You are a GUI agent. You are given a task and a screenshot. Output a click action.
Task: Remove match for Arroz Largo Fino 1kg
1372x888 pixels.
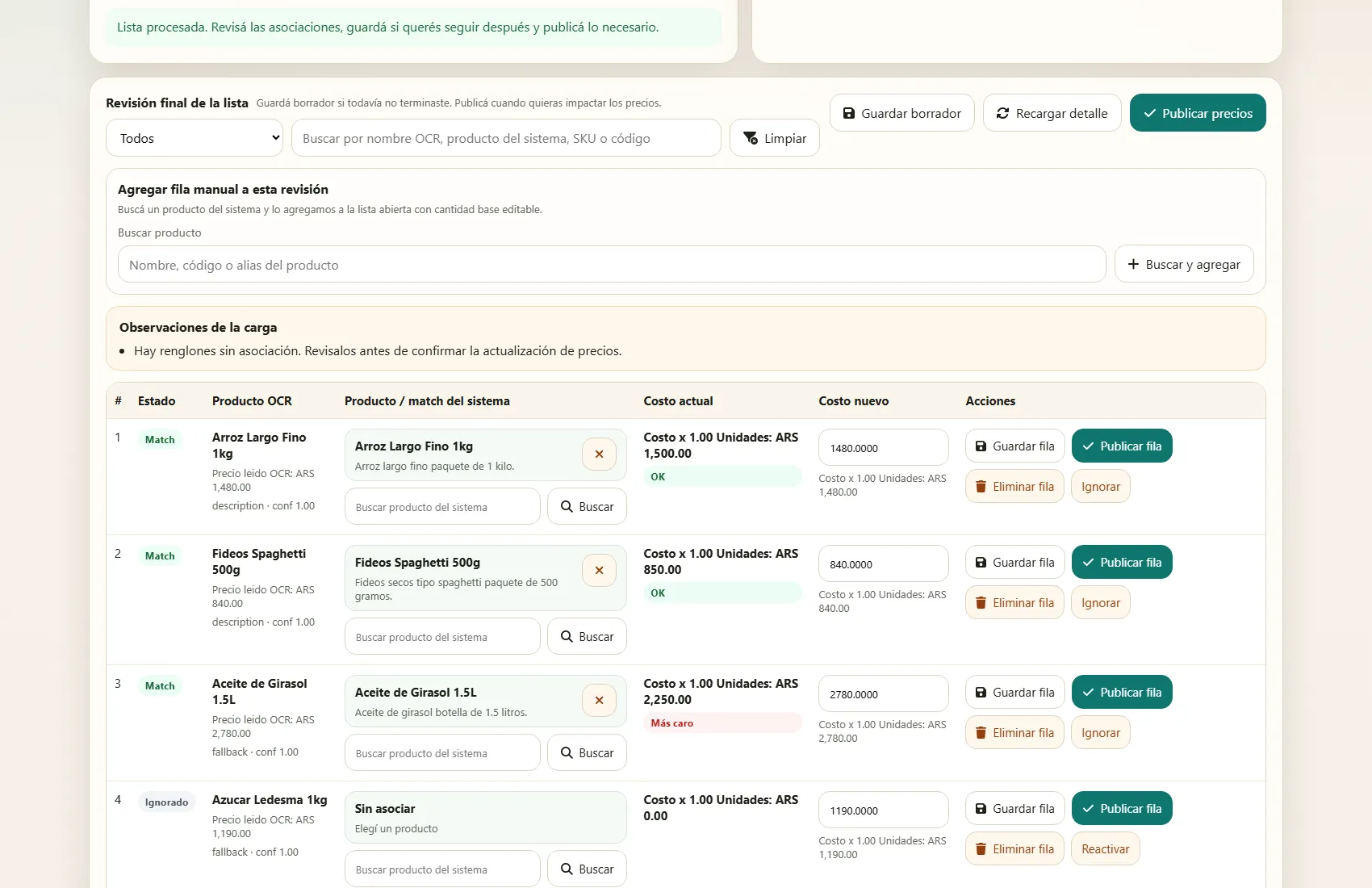coord(599,454)
